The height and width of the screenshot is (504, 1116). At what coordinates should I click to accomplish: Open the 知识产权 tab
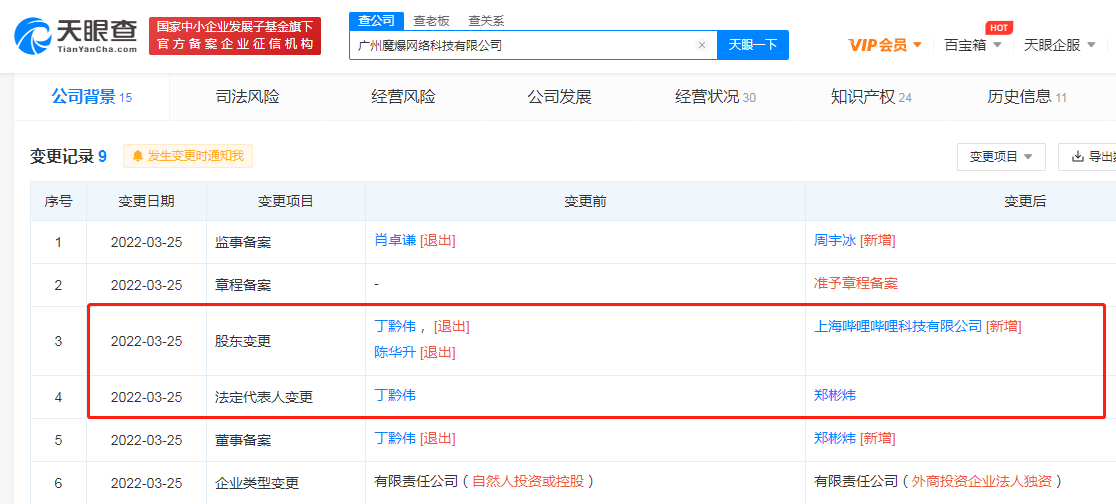pos(871,97)
